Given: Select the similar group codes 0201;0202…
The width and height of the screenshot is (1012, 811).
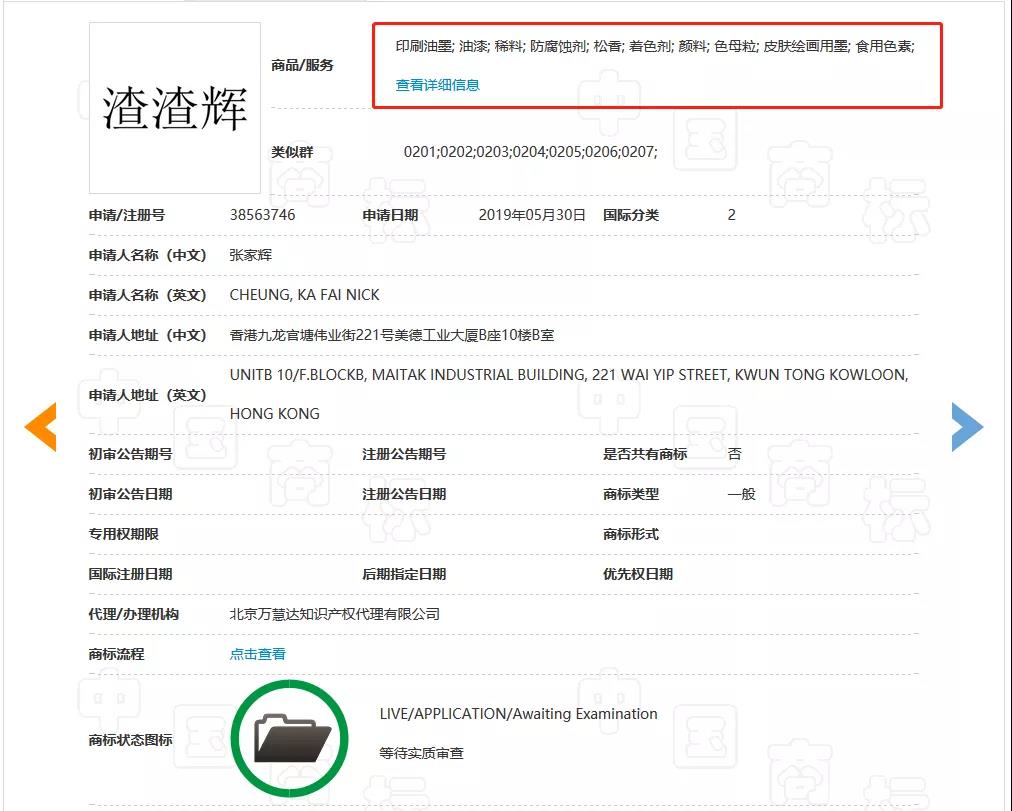Looking at the screenshot, I should coord(531,152).
